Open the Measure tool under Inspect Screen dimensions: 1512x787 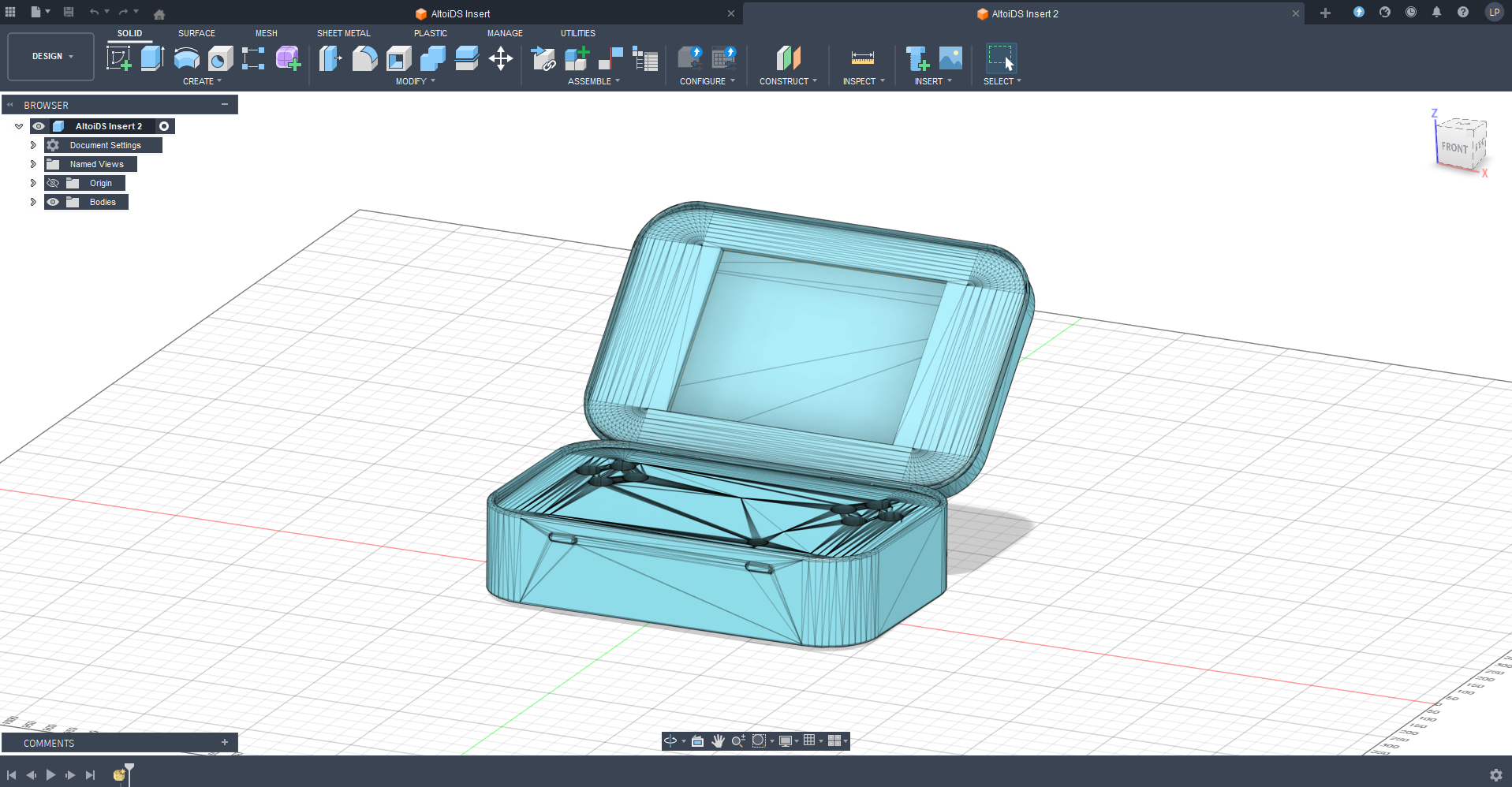862,58
